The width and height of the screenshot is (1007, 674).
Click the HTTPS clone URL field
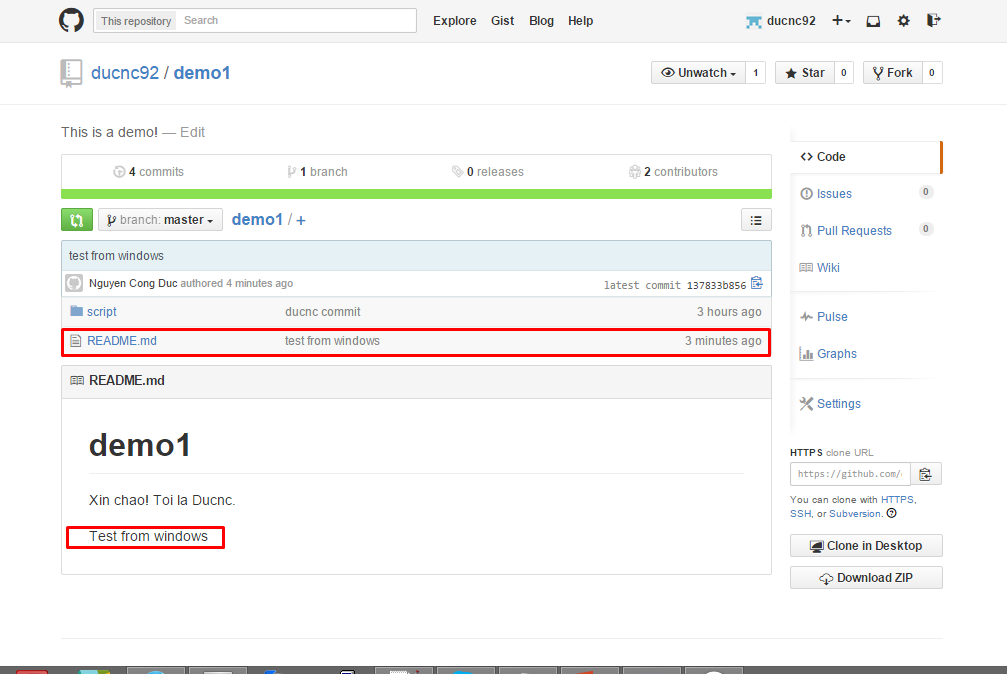[x=850, y=474]
